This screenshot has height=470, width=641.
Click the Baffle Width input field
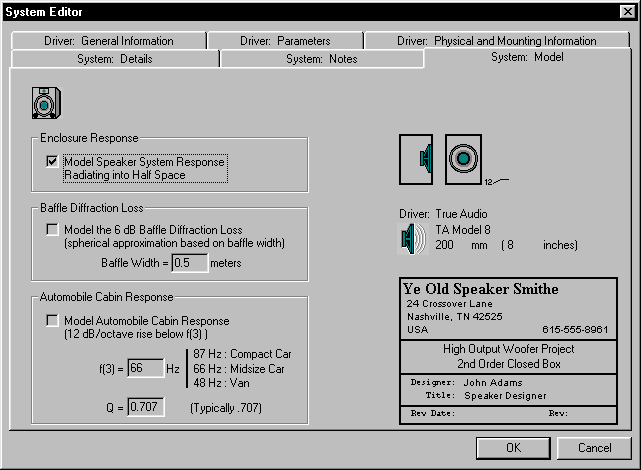(190, 263)
